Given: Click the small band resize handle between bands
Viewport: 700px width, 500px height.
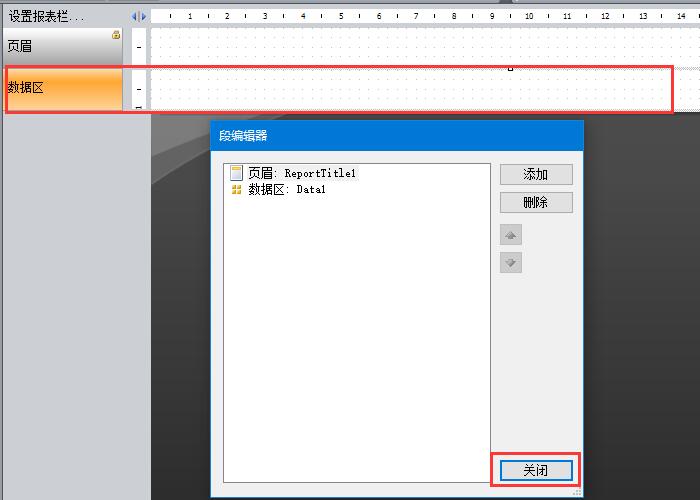Looking at the screenshot, I should pos(511,68).
